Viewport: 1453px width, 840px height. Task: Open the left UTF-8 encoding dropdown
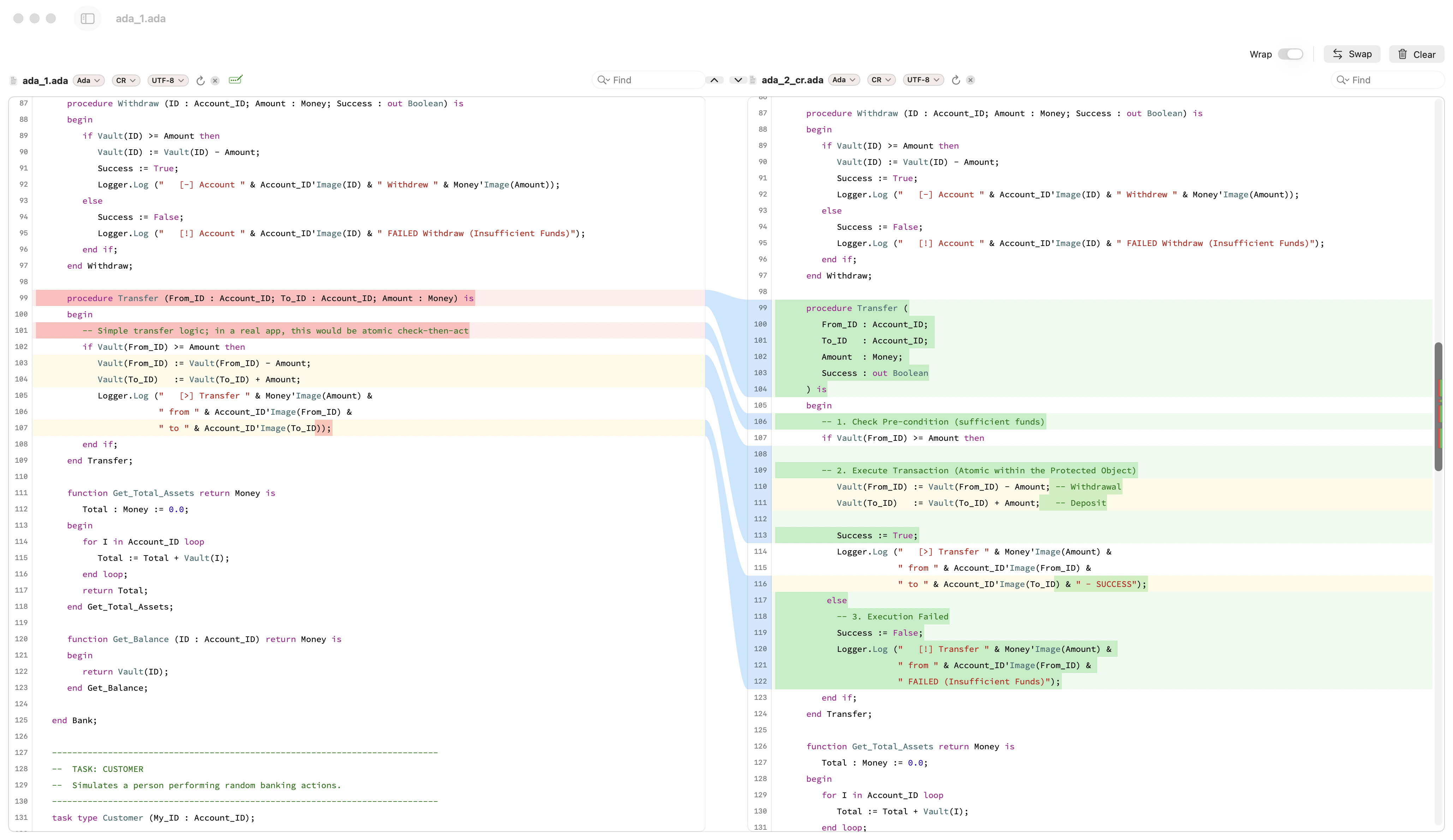[x=168, y=80]
